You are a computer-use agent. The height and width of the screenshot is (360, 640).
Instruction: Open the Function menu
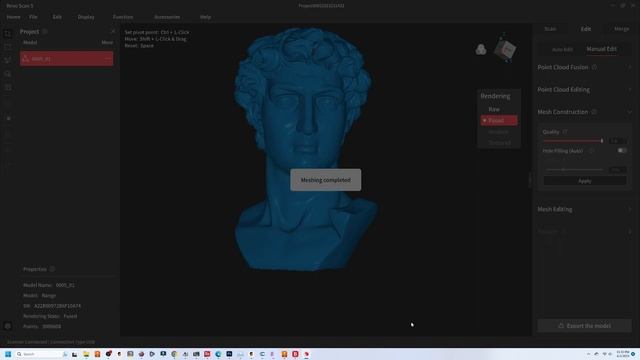123,17
